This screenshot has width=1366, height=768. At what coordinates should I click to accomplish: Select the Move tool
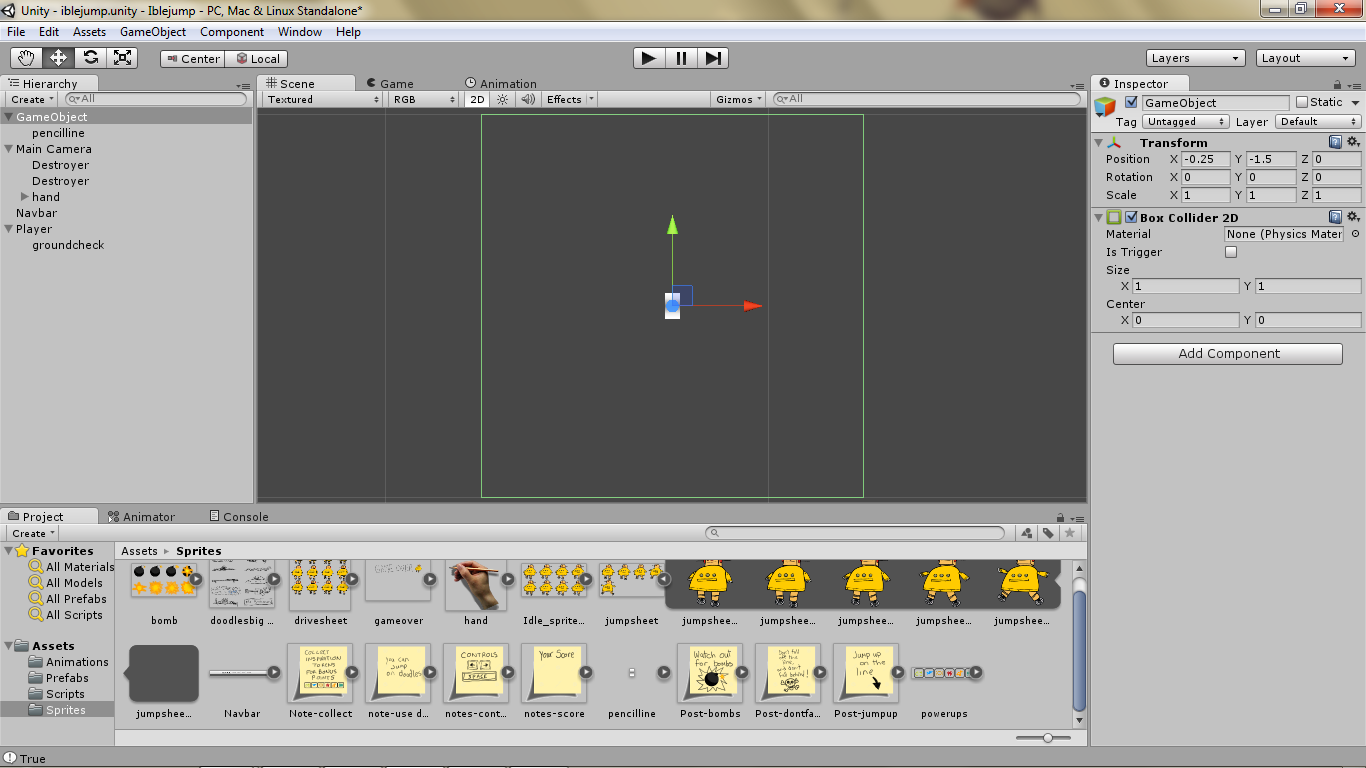[58, 58]
